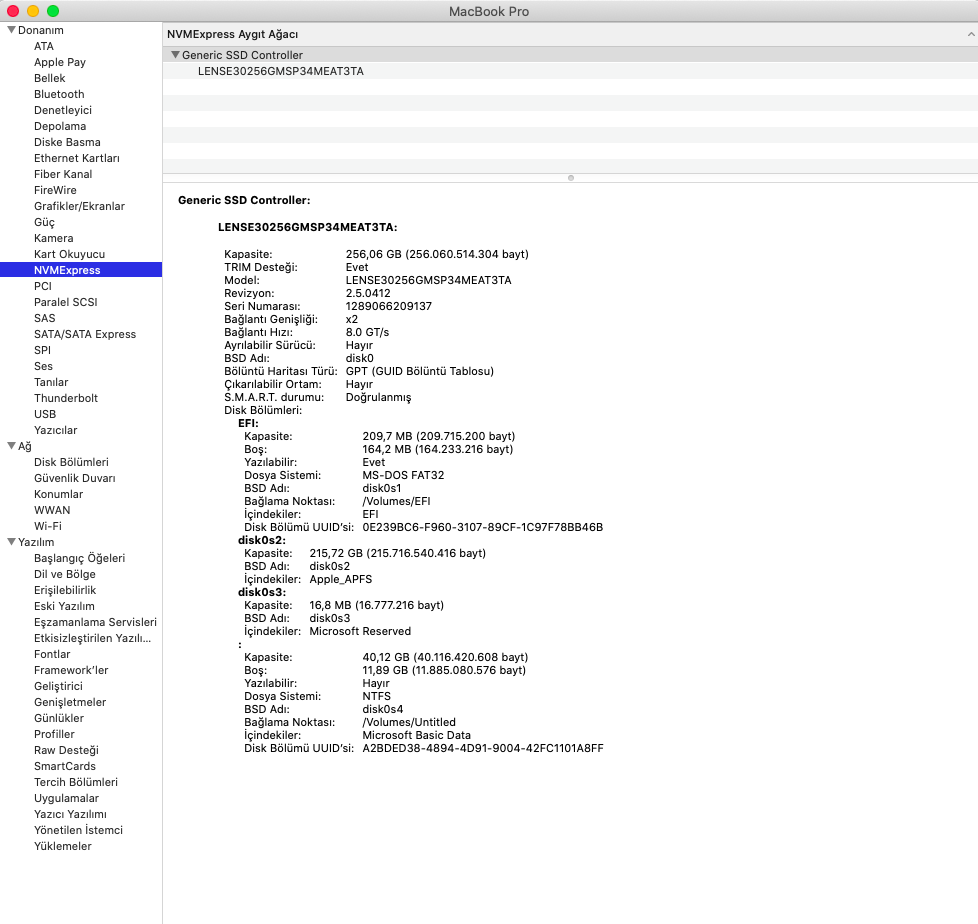This screenshot has height=924, width=978.
Task: Open the Wi-Fi network entry
Action: pyautogui.click(x=48, y=526)
